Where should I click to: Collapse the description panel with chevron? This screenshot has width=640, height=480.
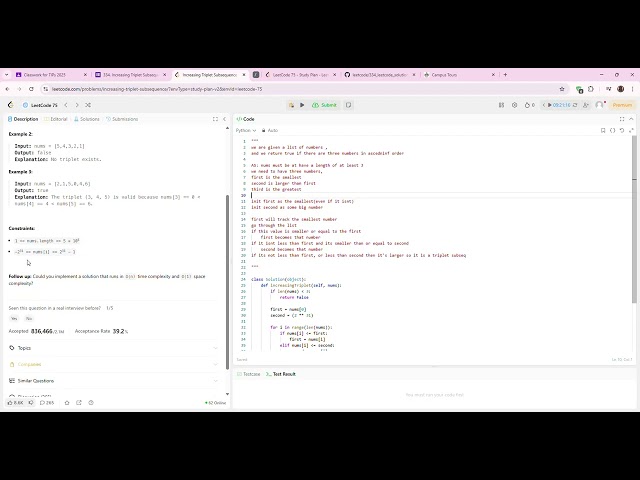pos(224,119)
